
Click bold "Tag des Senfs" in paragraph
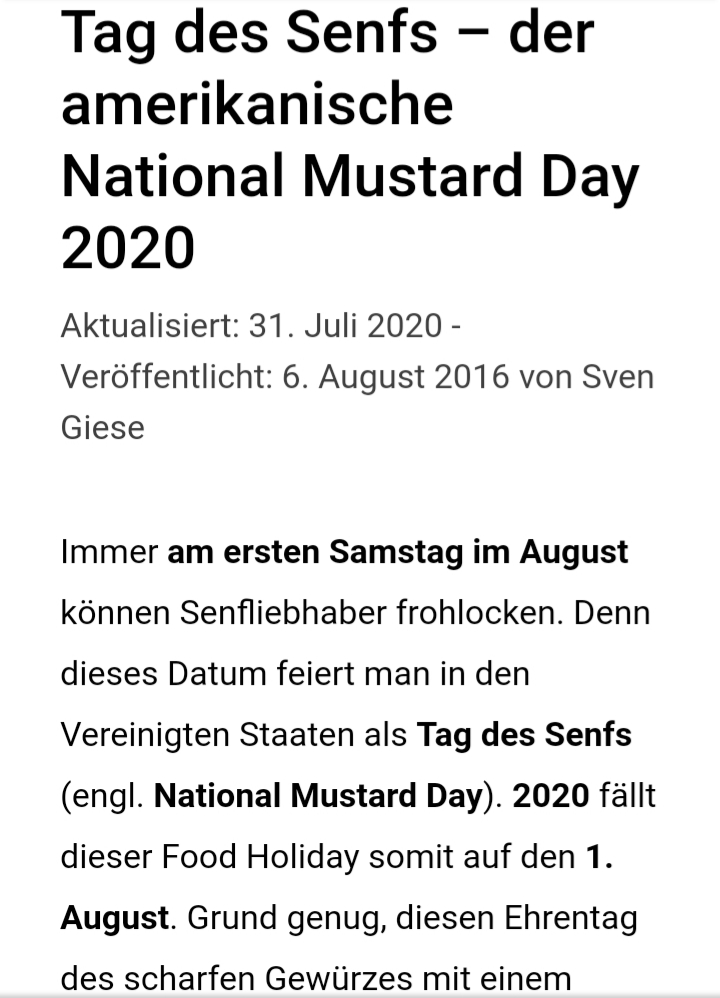coord(524,735)
